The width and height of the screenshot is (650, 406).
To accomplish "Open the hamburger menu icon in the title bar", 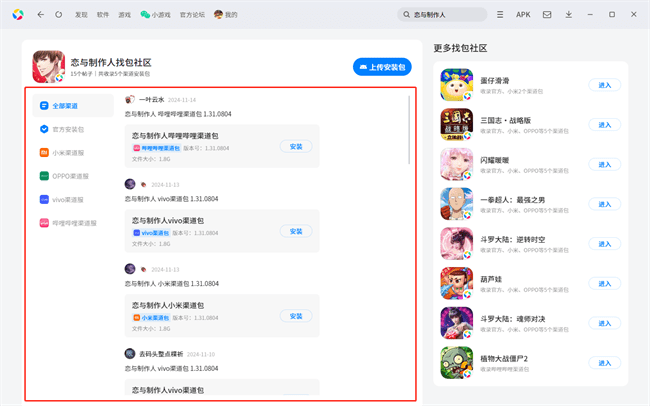I will (500, 15).
